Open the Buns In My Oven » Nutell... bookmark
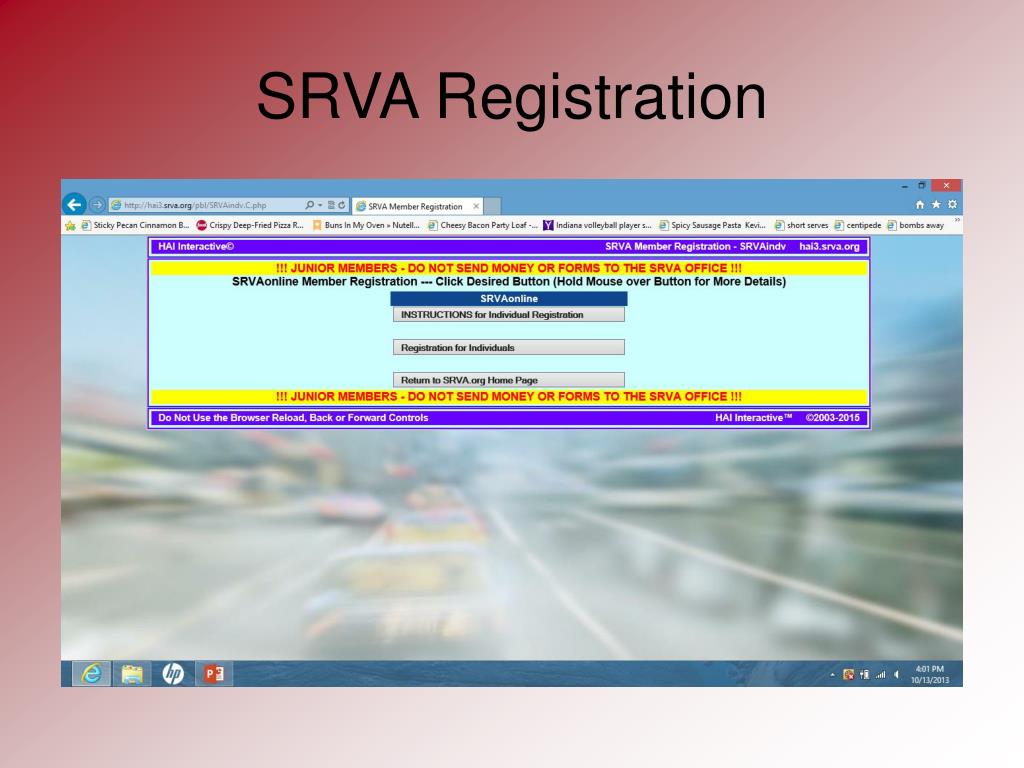 tap(366, 225)
